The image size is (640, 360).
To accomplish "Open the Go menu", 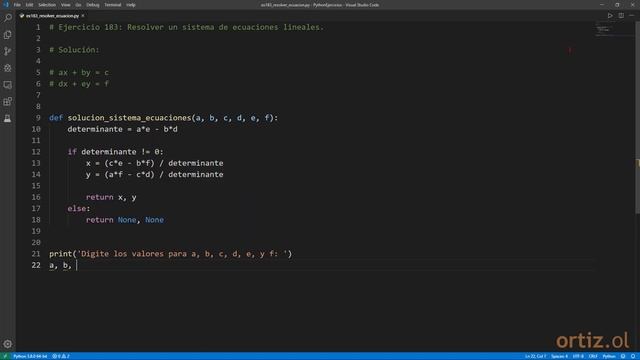I will pos(78,5).
